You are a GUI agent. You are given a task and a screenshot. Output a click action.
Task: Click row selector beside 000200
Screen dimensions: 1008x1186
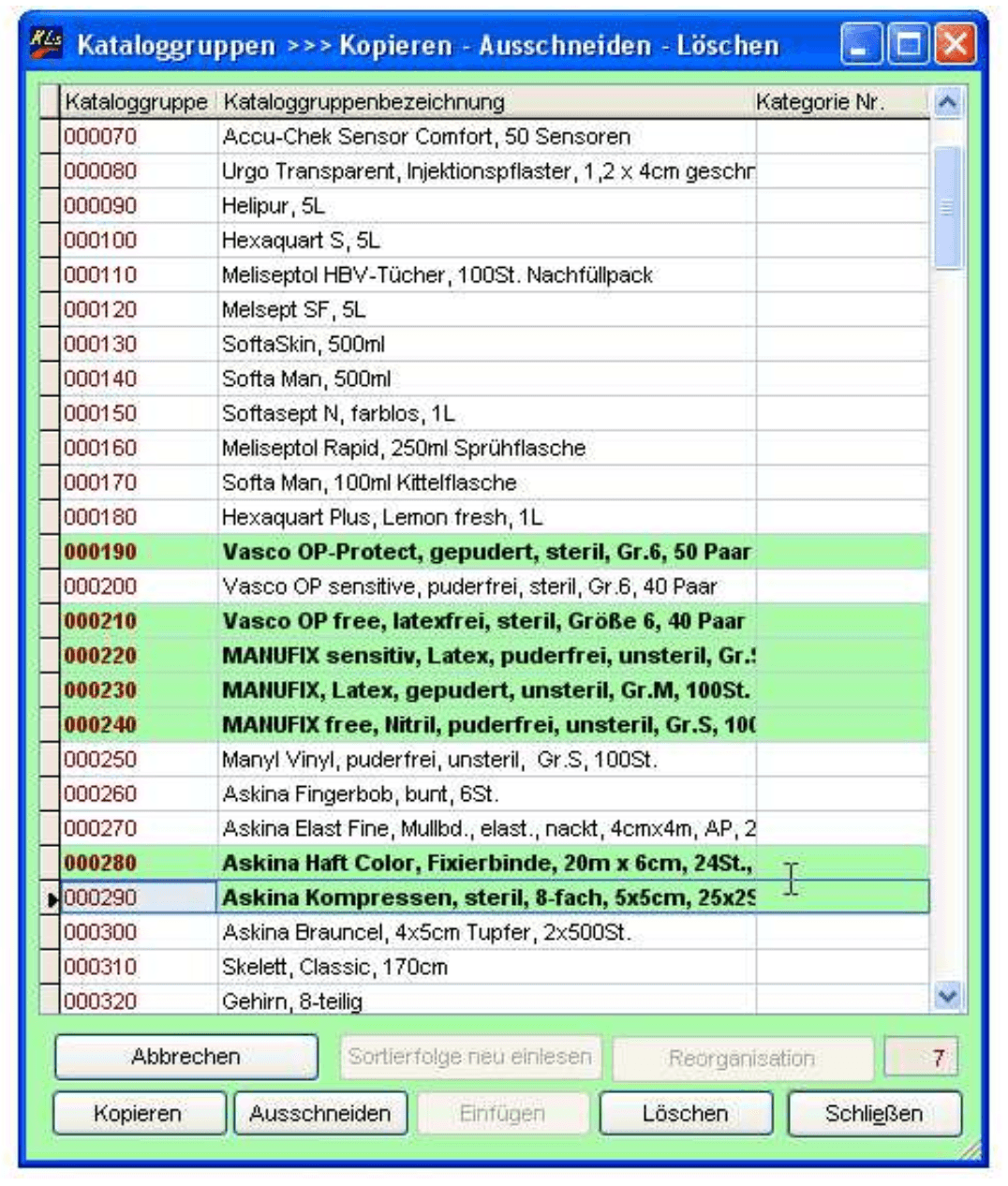pos(51,587)
